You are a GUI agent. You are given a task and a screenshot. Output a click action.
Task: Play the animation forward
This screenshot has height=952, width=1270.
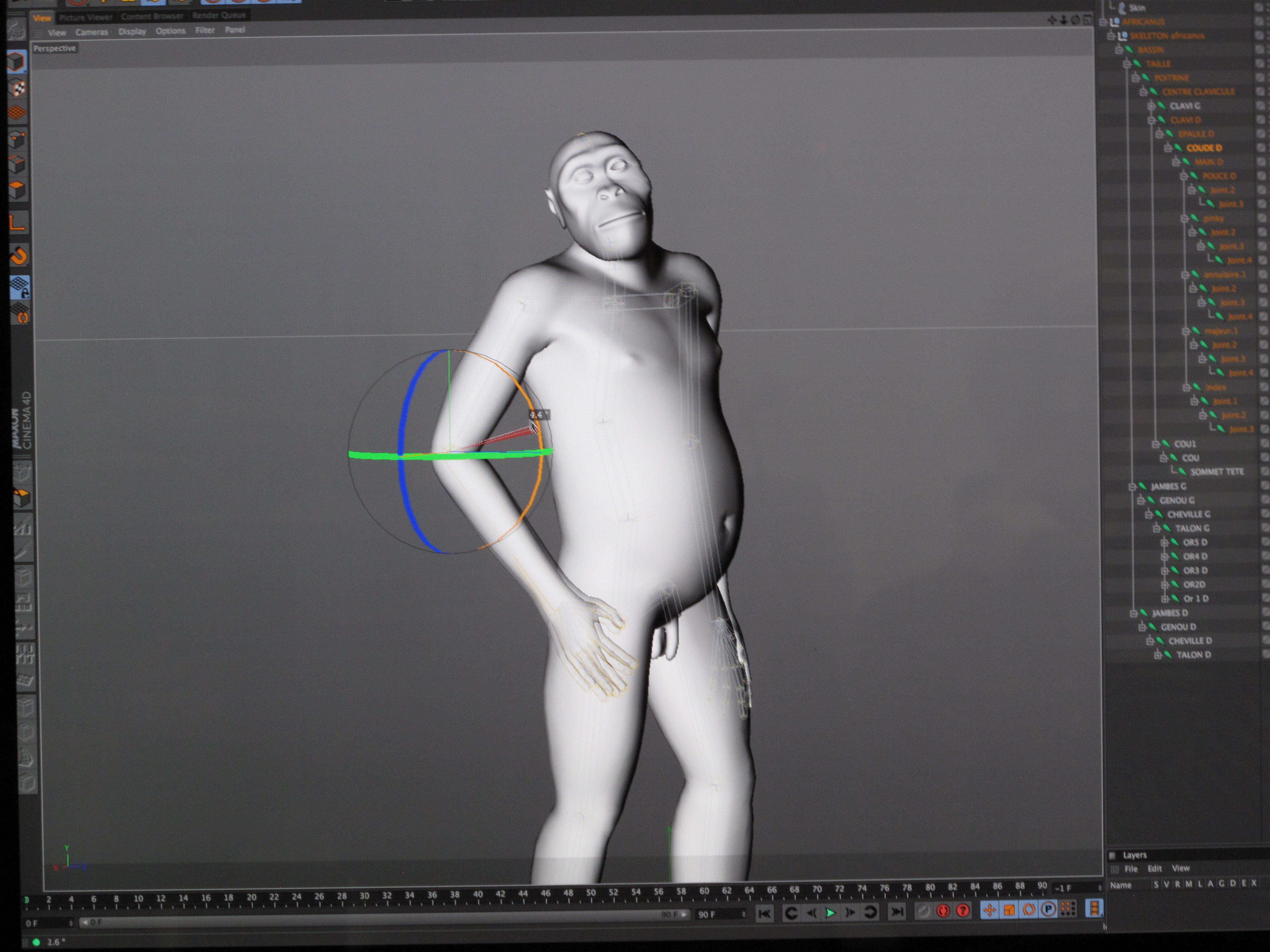(x=830, y=912)
